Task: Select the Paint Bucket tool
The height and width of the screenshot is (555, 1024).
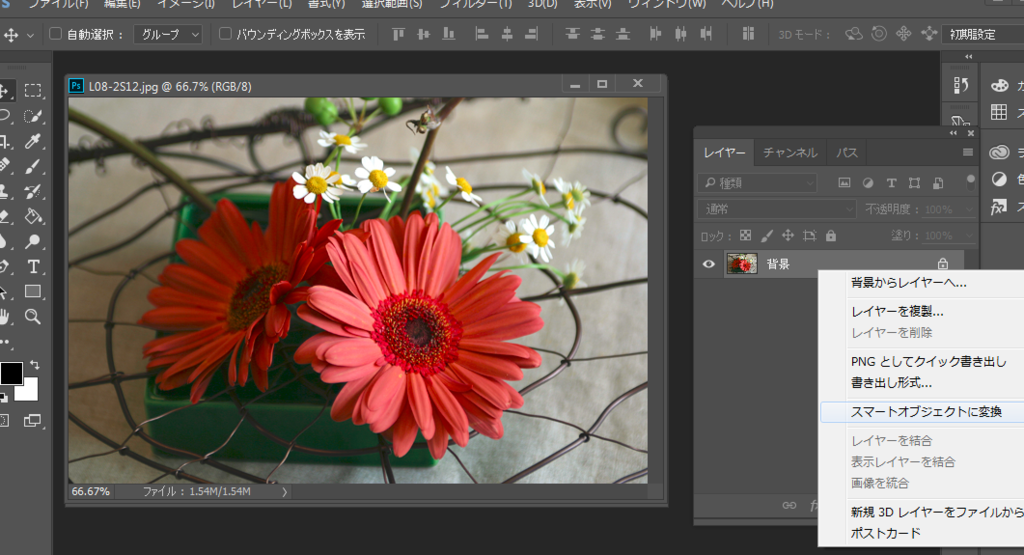Action: click(33, 216)
